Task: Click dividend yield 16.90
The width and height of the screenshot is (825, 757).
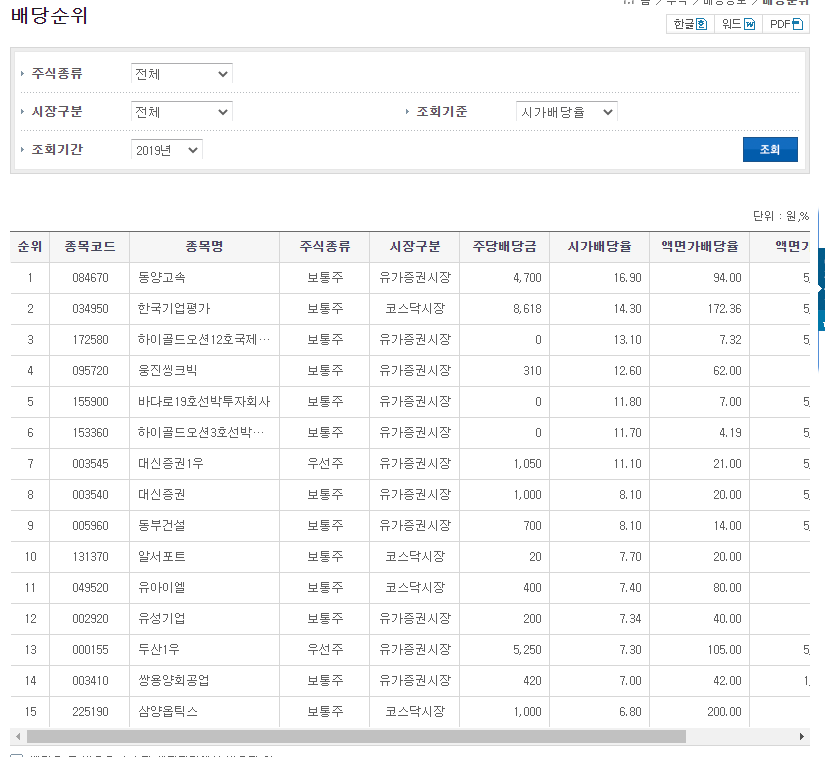Action: point(628,278)
